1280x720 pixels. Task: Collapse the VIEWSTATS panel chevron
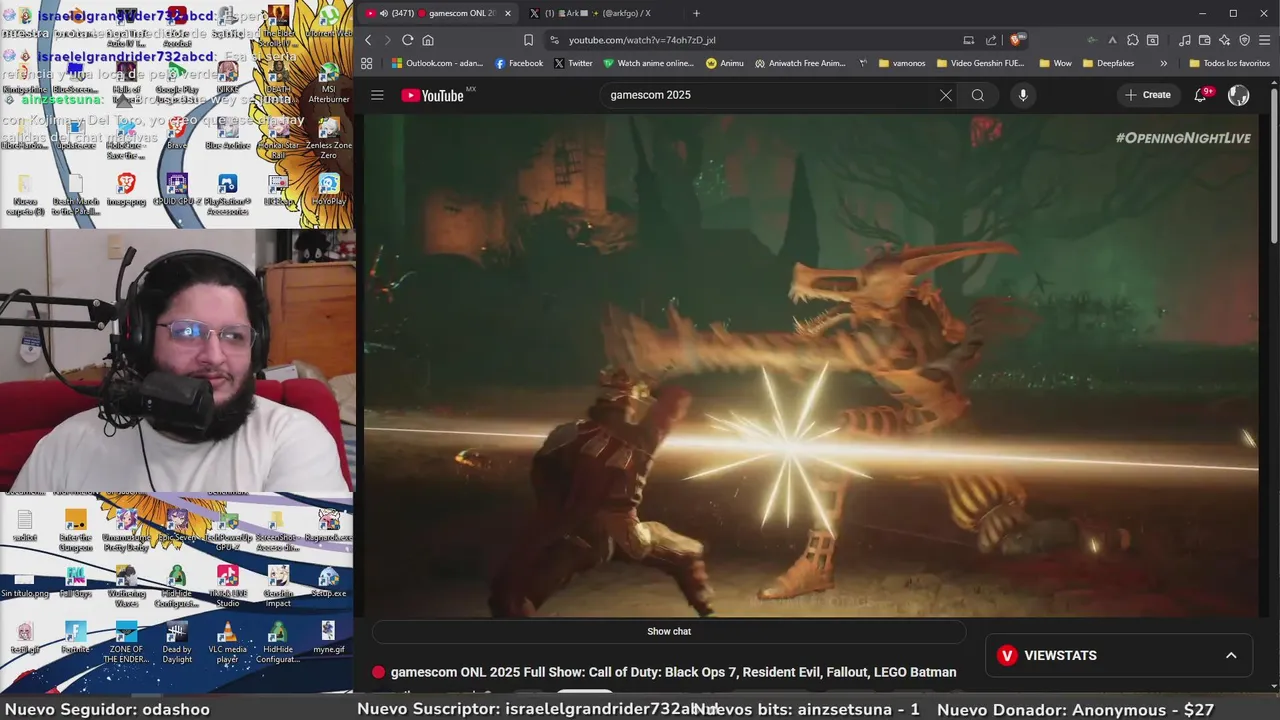pyautogui.click(x=1231, y=655)
